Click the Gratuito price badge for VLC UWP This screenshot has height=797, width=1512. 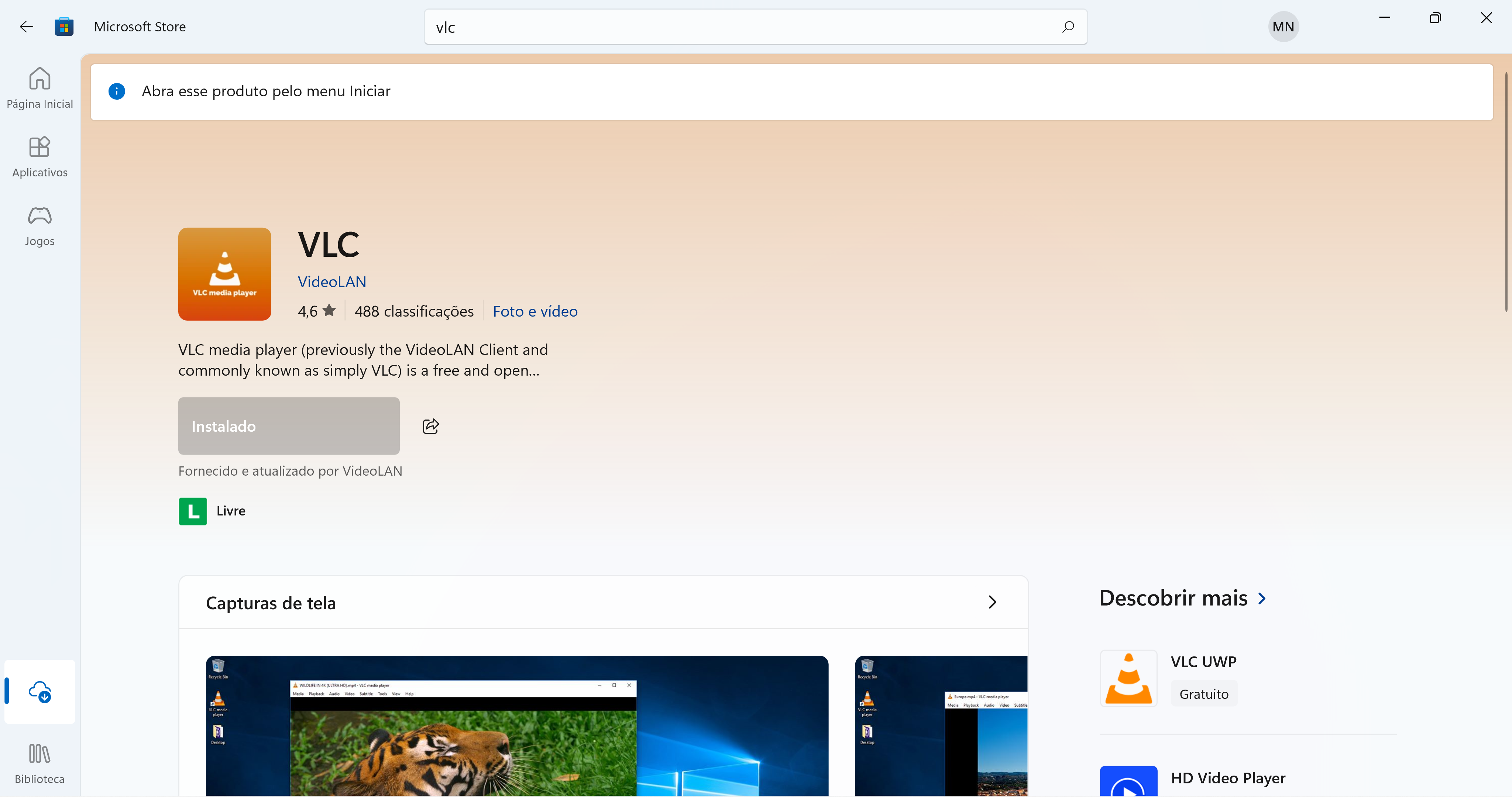1204,694
